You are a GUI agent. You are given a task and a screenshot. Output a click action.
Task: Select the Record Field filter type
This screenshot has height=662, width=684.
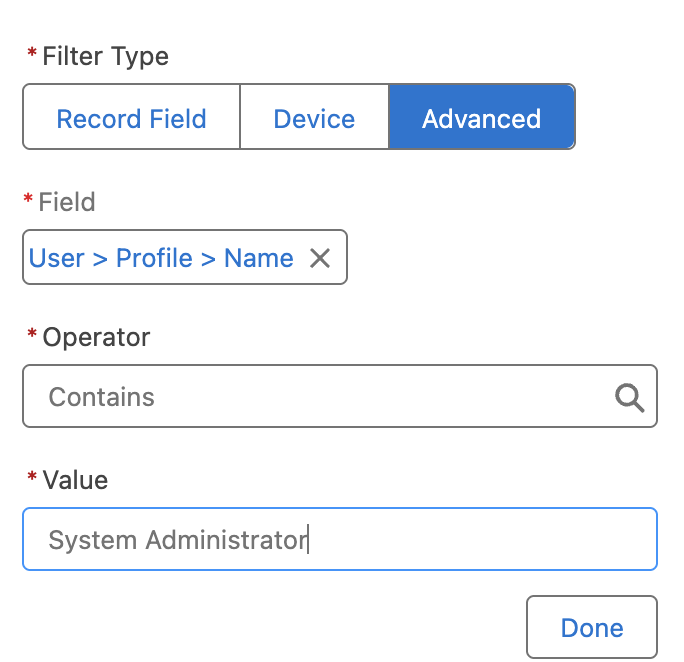[131, 119]
